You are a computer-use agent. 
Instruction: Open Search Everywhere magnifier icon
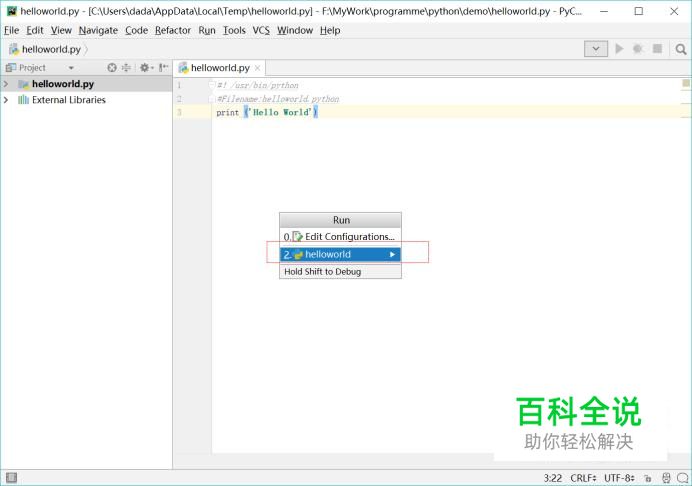[681, 49]
